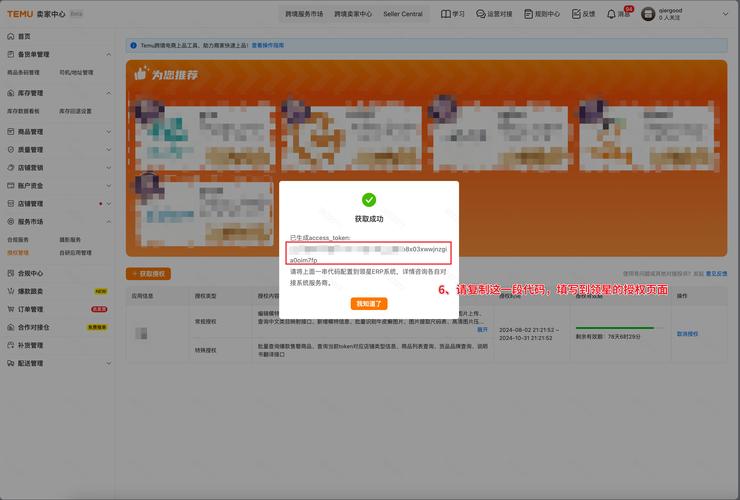Screen dimensions: 740x500
Task: Expand the 配送管理 section chevron
Action: coord(109,363)
